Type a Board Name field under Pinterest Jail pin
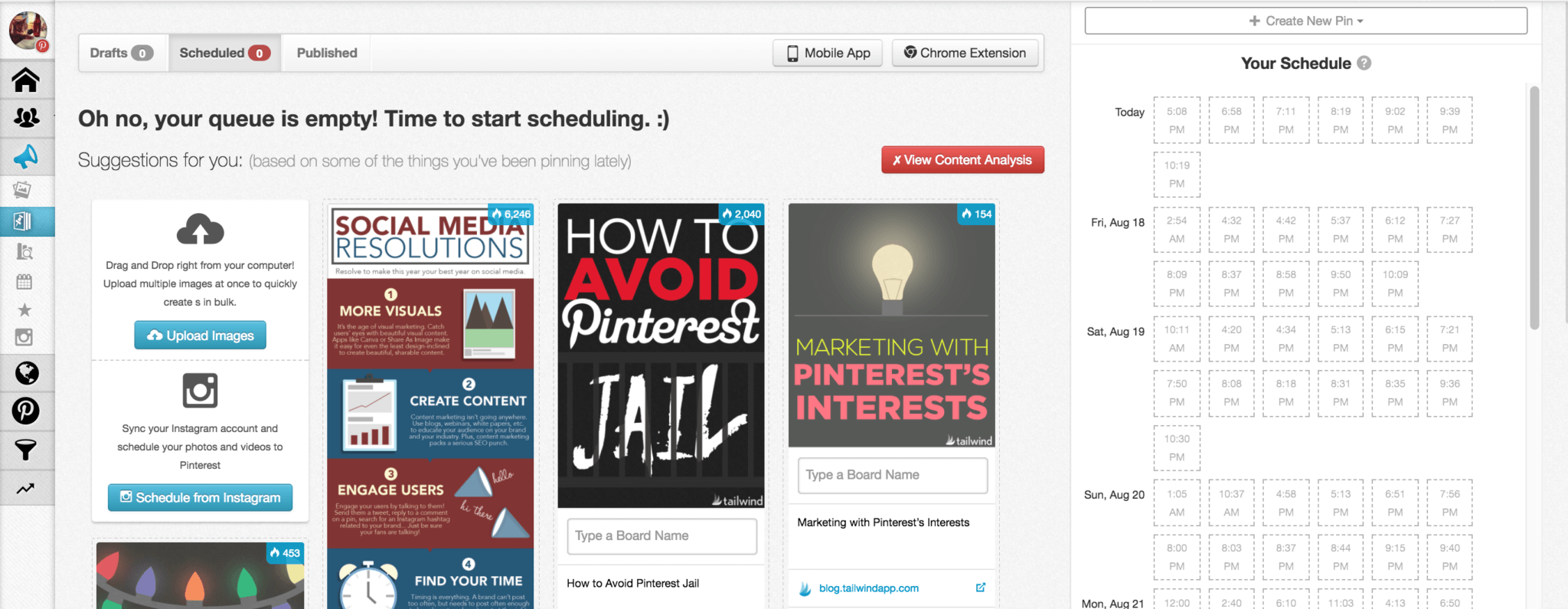This screenshot has width=1568, height=609. tap(662, 536)
